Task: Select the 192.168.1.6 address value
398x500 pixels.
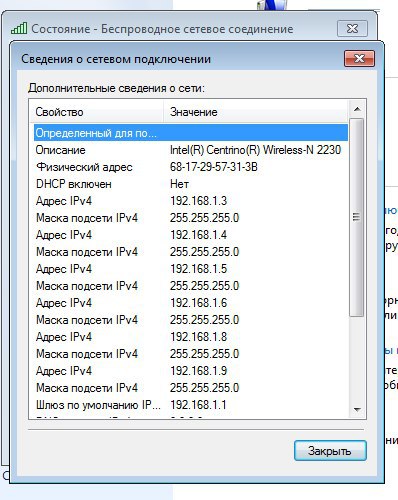Action: pos(198,303)
